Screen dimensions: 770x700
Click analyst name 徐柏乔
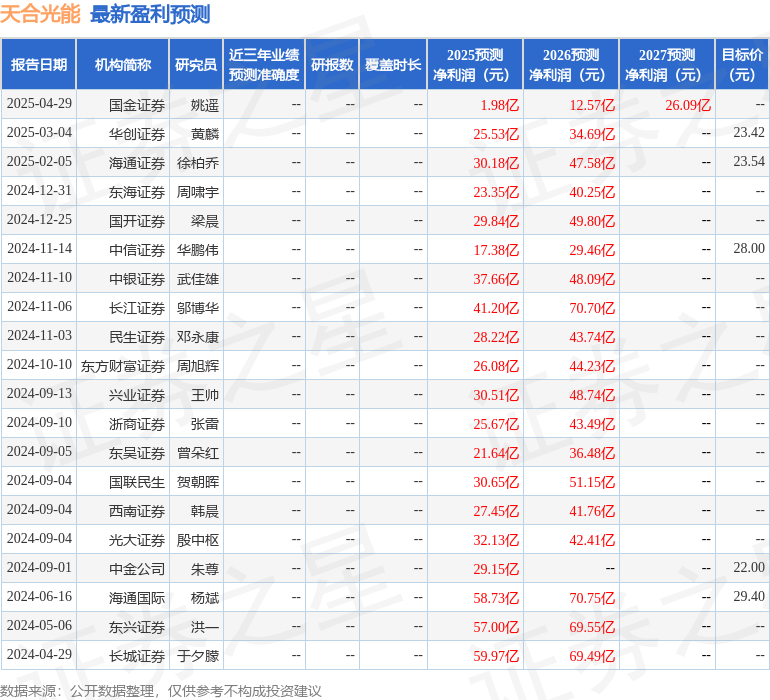(198, 163)
